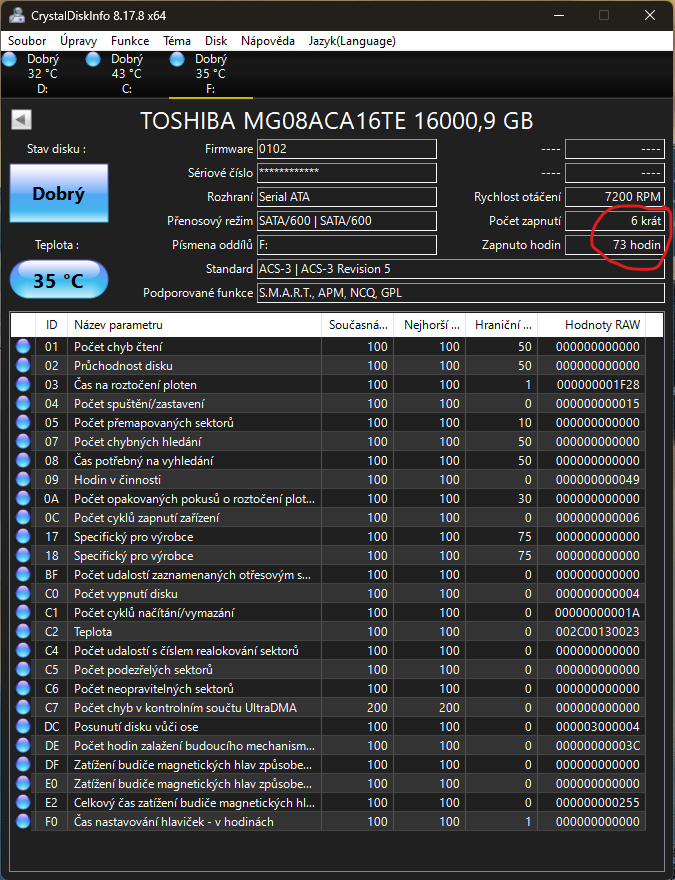Click the Rozhraní field Serial ATA
Screen dimensions: 675x880
[x=347, y=197]
